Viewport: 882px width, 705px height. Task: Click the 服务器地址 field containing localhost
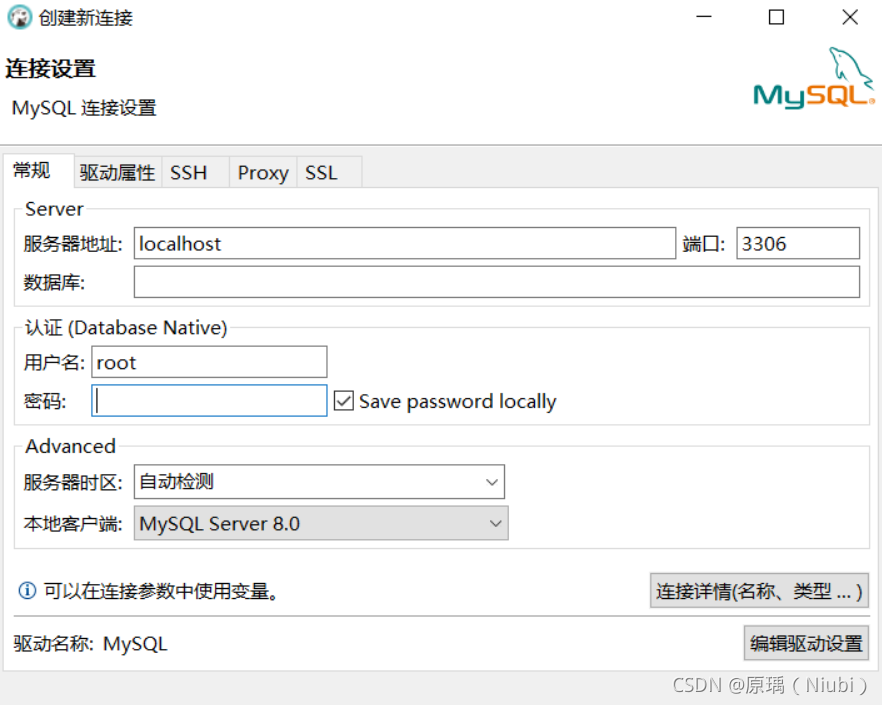pos(404,243)
